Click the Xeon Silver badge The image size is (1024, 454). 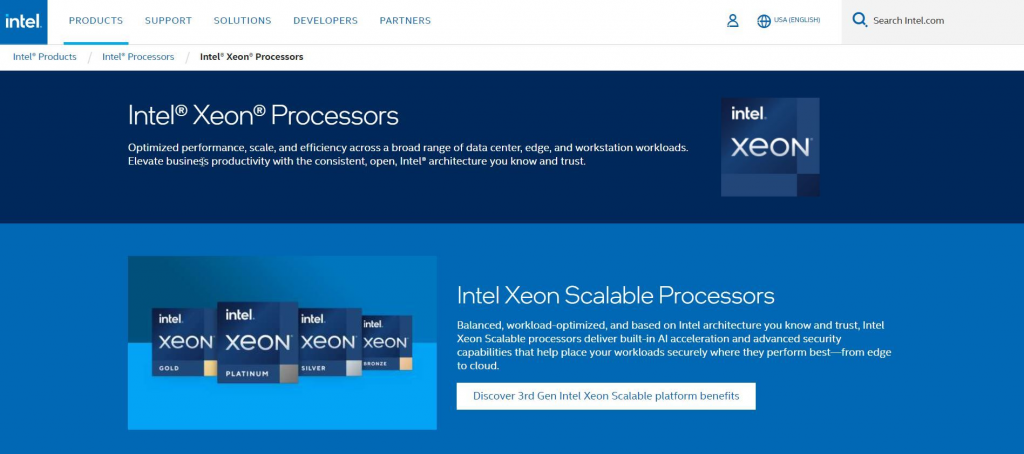click(330, 342)
